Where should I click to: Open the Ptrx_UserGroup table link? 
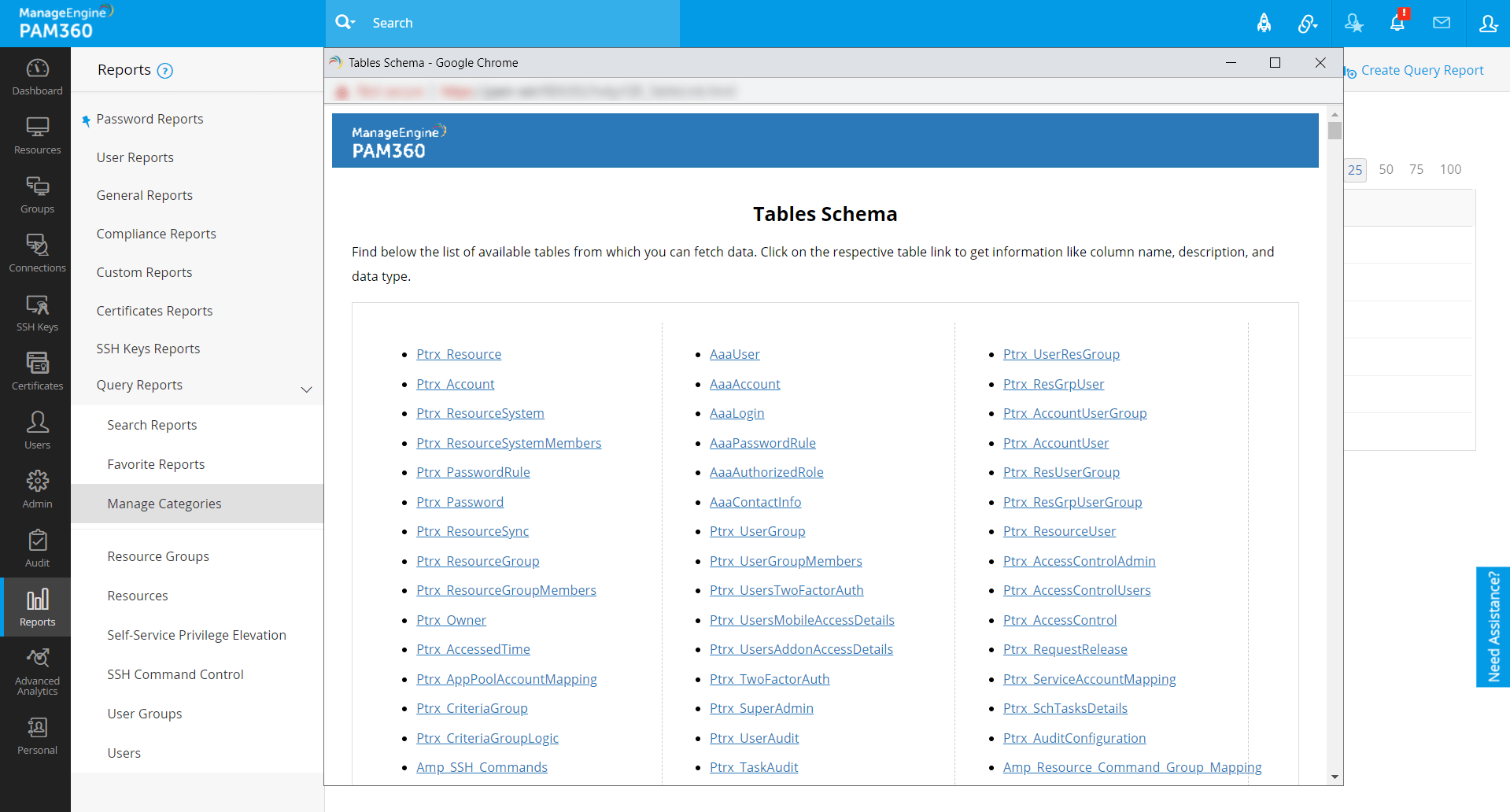pyautogui.click(x=758, y=531)
